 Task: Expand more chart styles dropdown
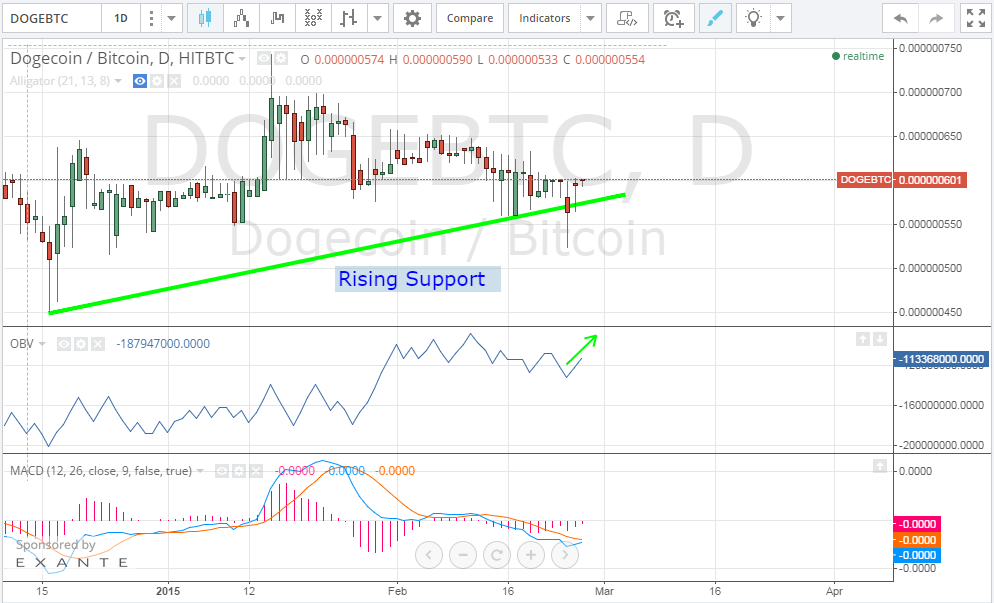pyautogui.click(x=378, y=18)
